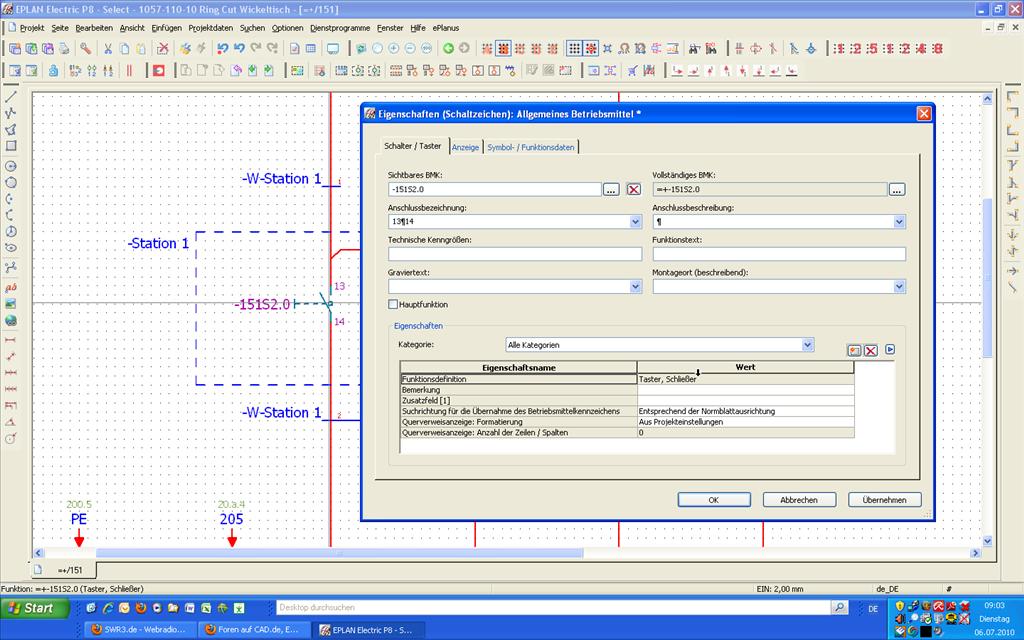Click the new property icon above table
1024x640 pixels.
point(854,350)
